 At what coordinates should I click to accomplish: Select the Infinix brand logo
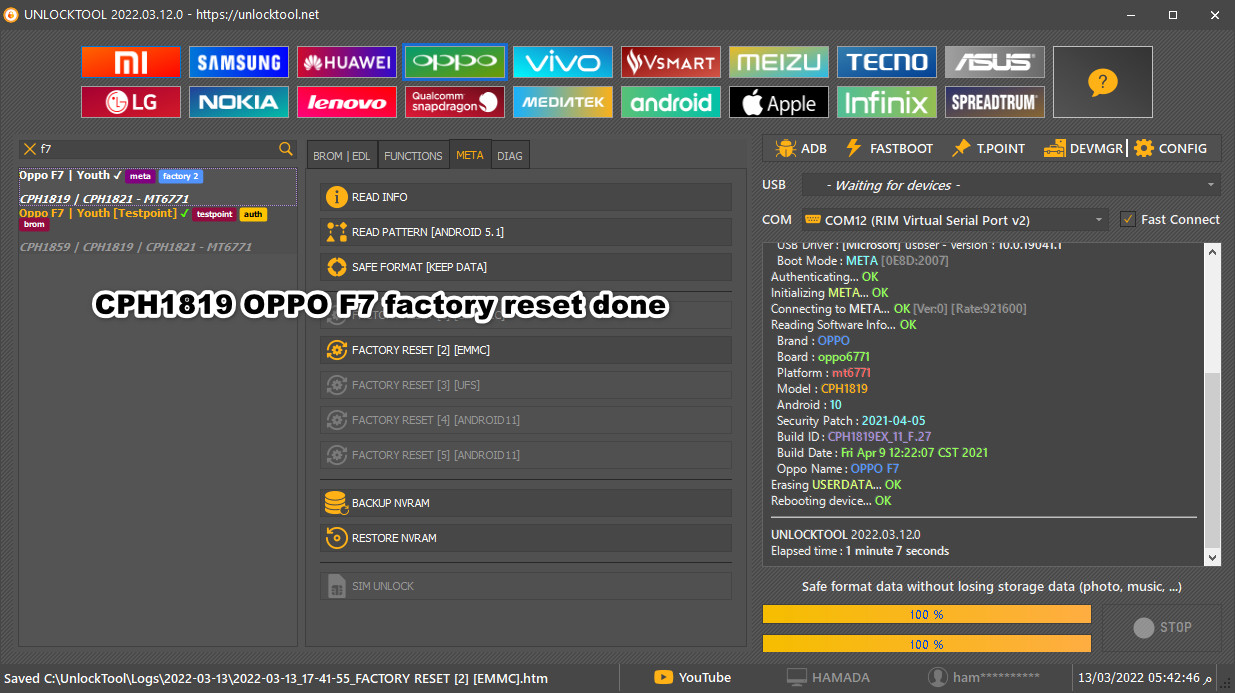887,102
